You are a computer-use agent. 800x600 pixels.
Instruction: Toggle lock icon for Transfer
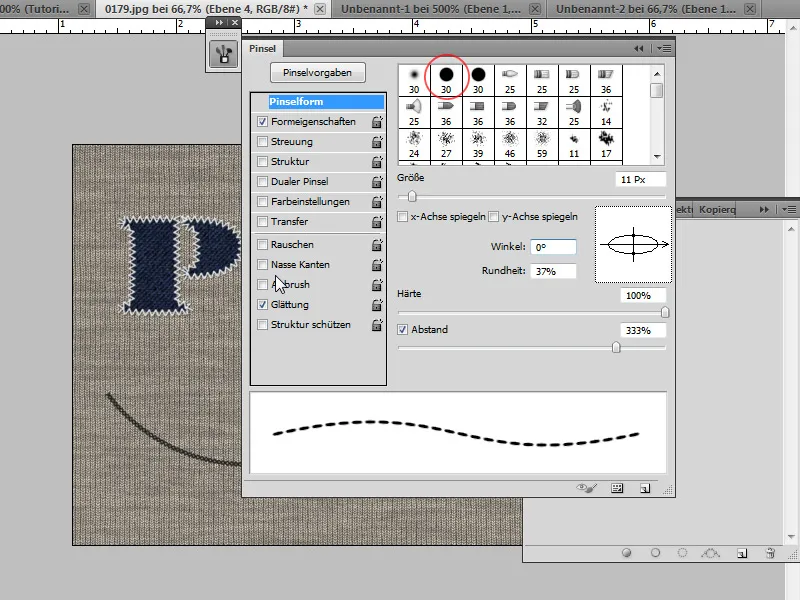[377, 222]
